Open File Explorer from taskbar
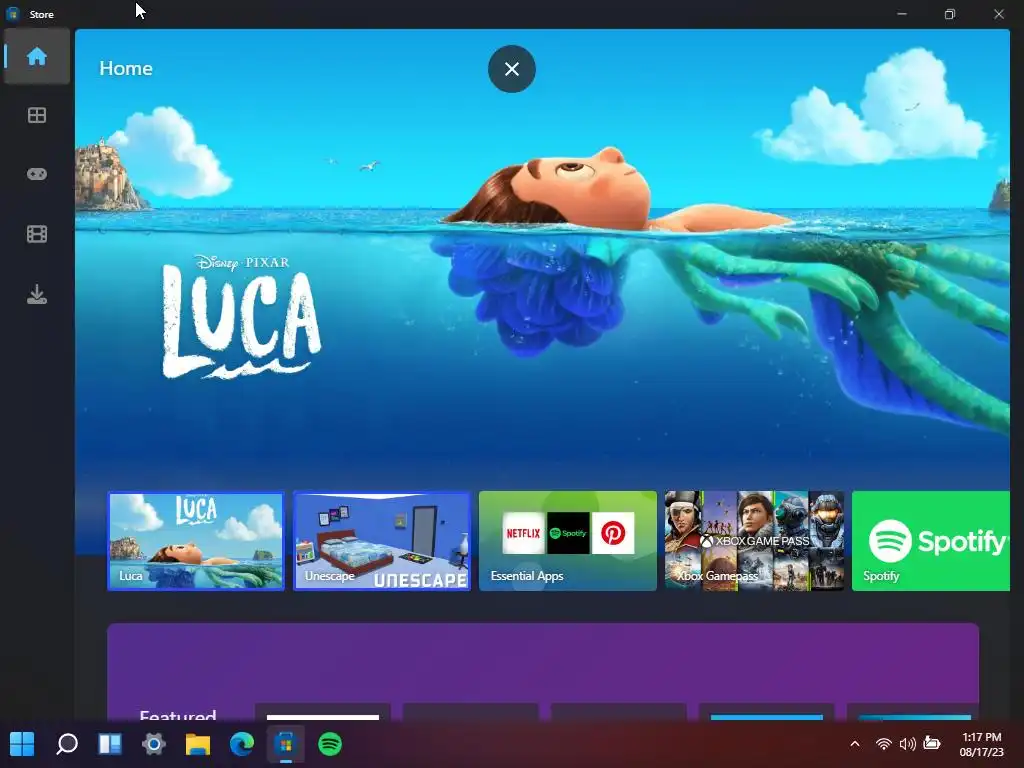The image size is (1024, 768). (x=198, y=744)
